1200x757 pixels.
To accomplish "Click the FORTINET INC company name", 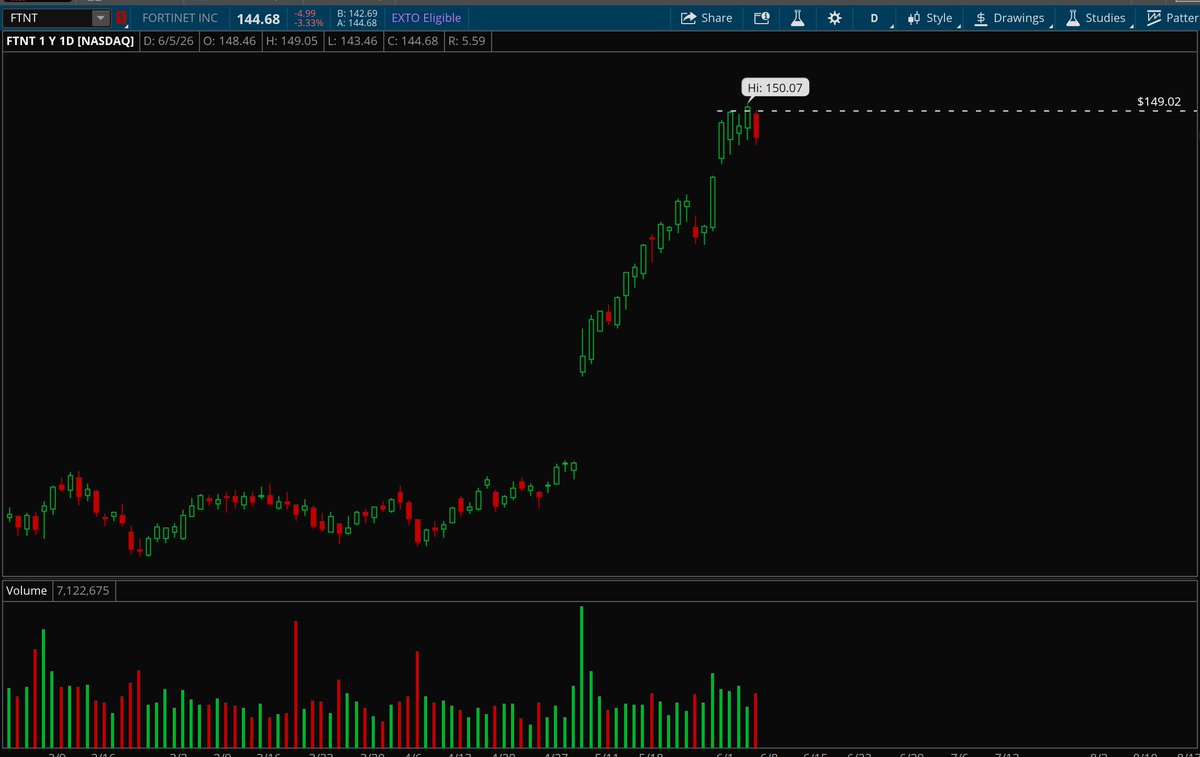I will 180,18.
